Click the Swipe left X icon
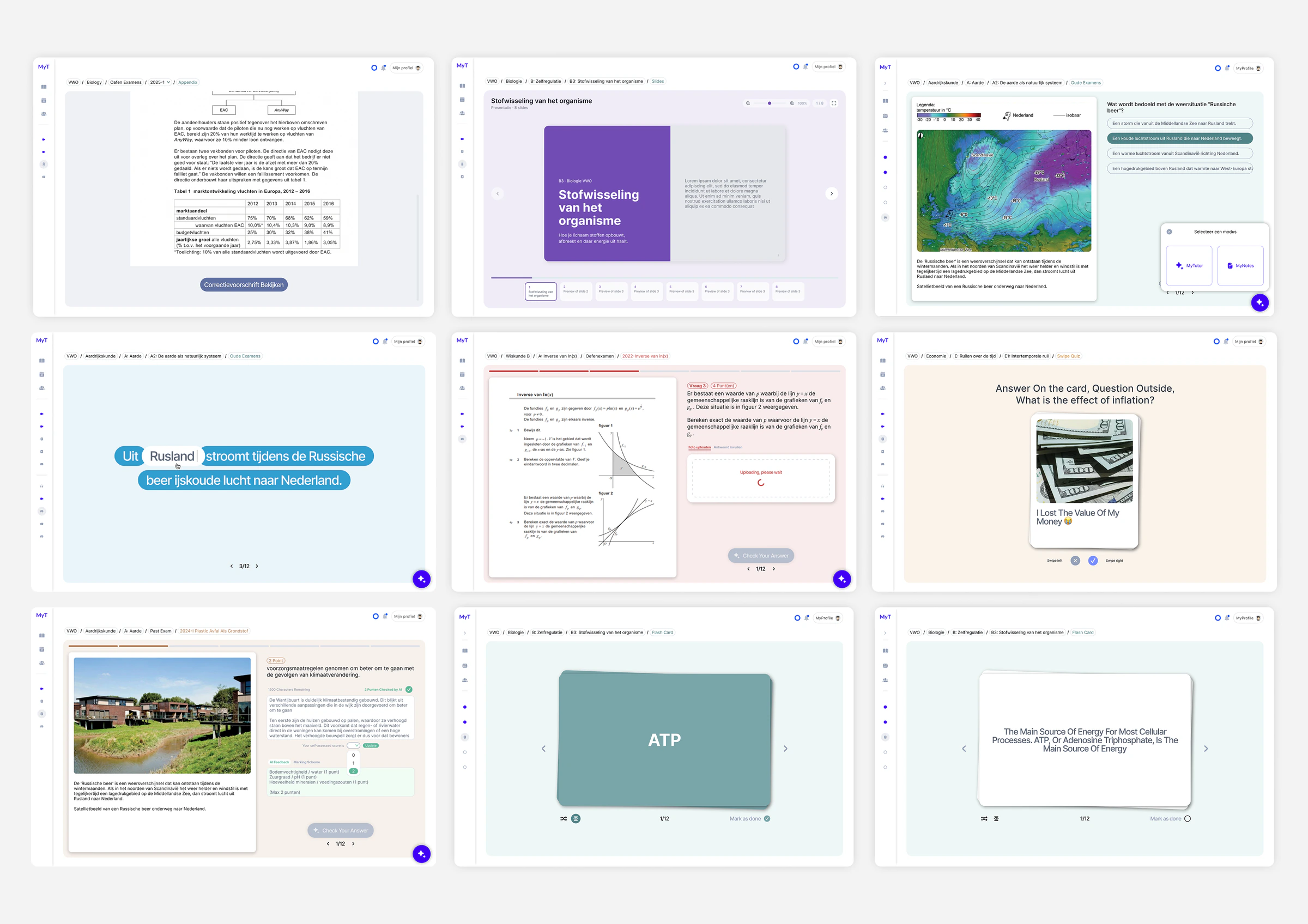Image resolution: width=1308 pixels, height=924 pixels. click(x=1075, y=561)
